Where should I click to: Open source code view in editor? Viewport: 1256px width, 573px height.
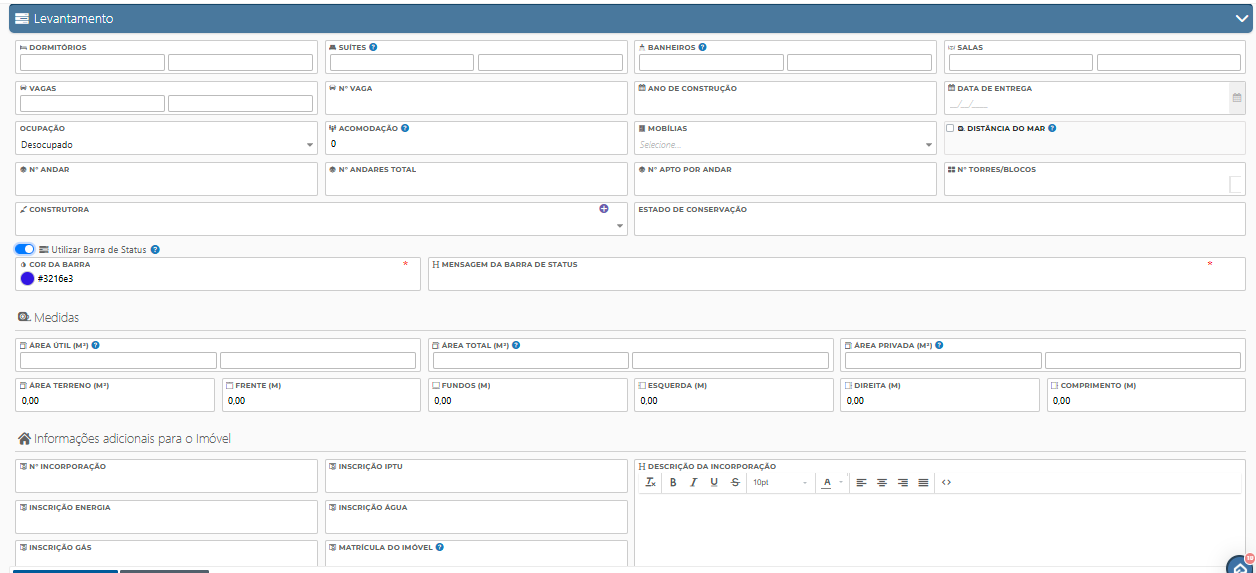[x=946, y=482]
